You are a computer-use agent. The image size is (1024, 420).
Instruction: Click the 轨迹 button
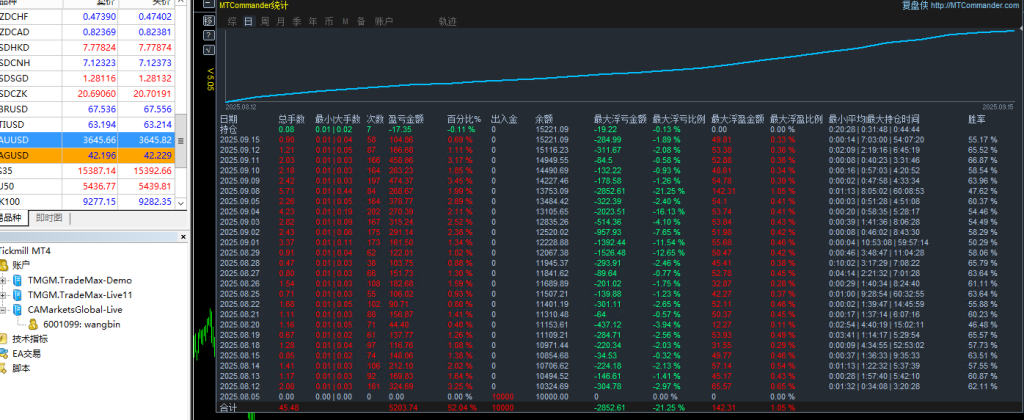[x=448, y=20]
